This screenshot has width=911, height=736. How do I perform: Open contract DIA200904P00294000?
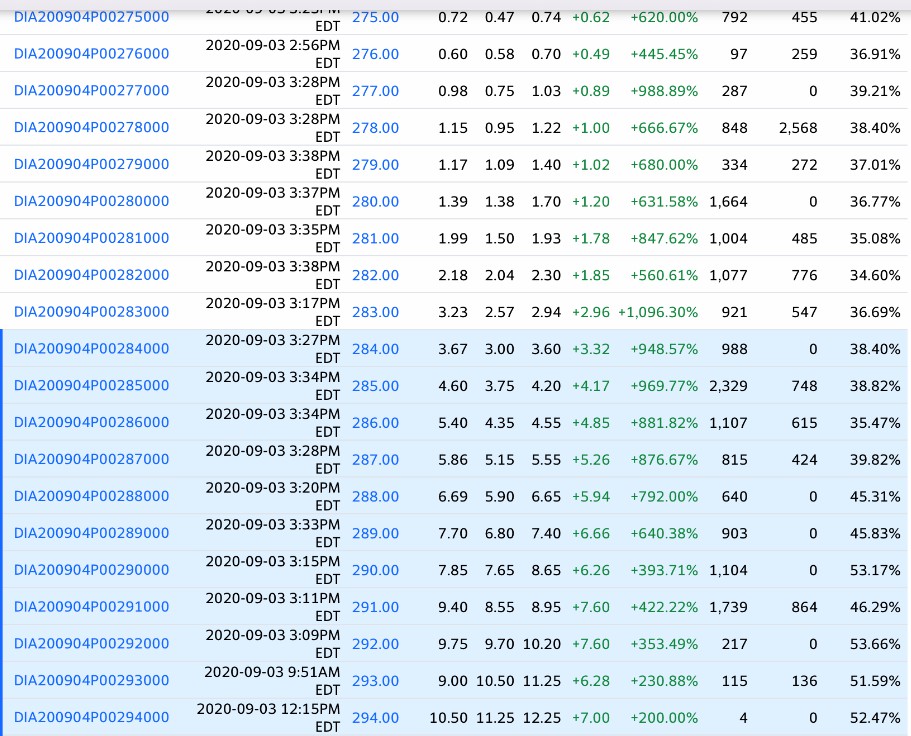point(91,717)
